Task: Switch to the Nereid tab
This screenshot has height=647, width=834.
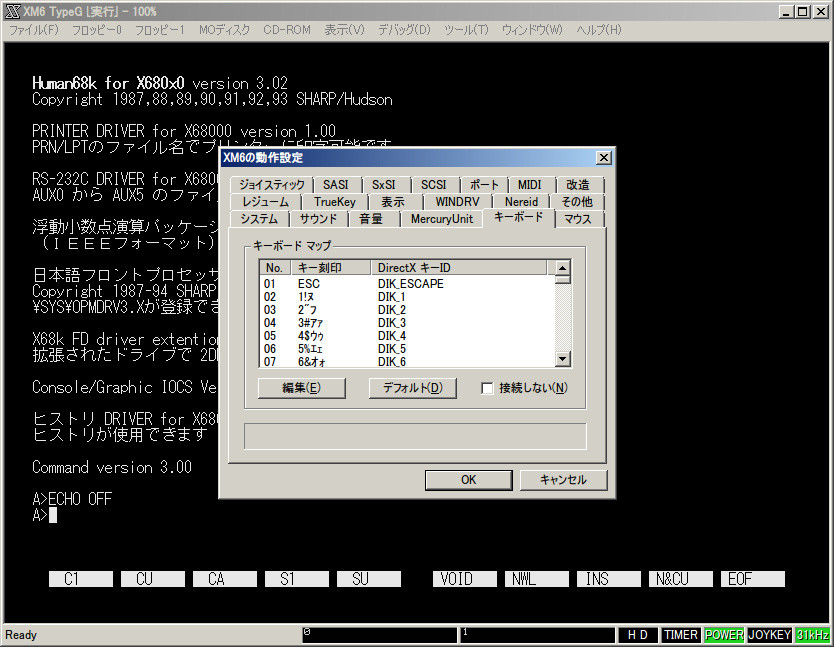Action: click(x=521, y=202)
